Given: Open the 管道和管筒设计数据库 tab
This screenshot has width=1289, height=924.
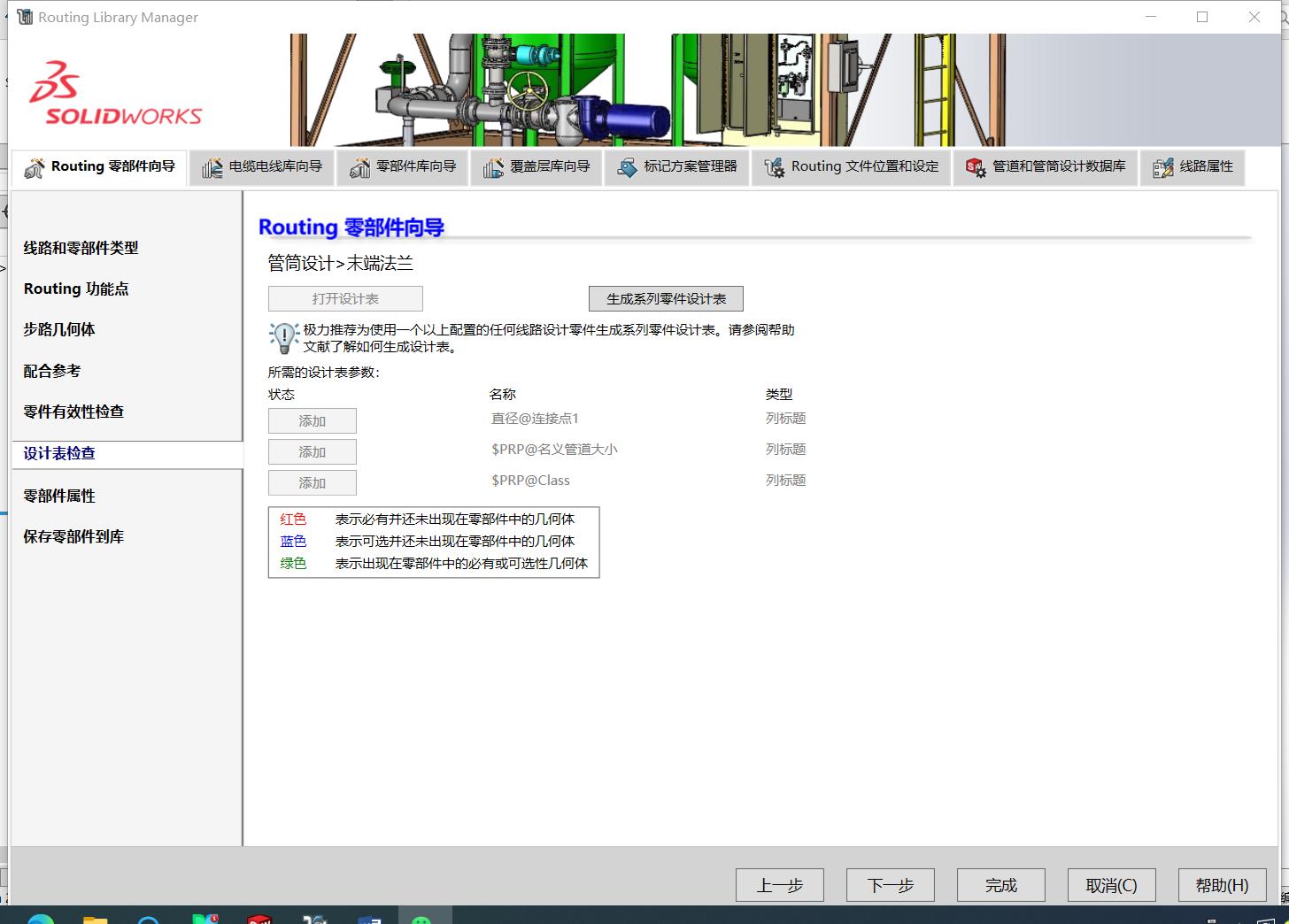Looking at the screenshot, I should click(1046, 167).
